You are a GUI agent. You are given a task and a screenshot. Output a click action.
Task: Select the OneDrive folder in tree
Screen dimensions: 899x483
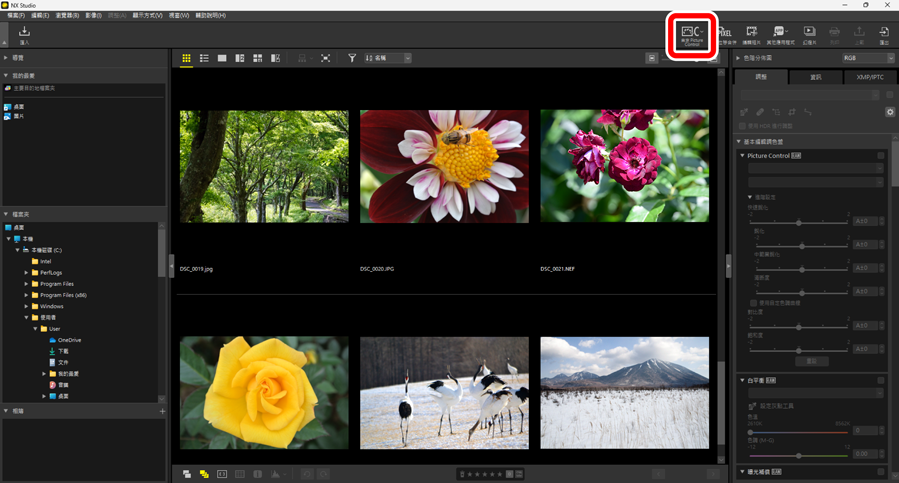click(x=69, y=340)
